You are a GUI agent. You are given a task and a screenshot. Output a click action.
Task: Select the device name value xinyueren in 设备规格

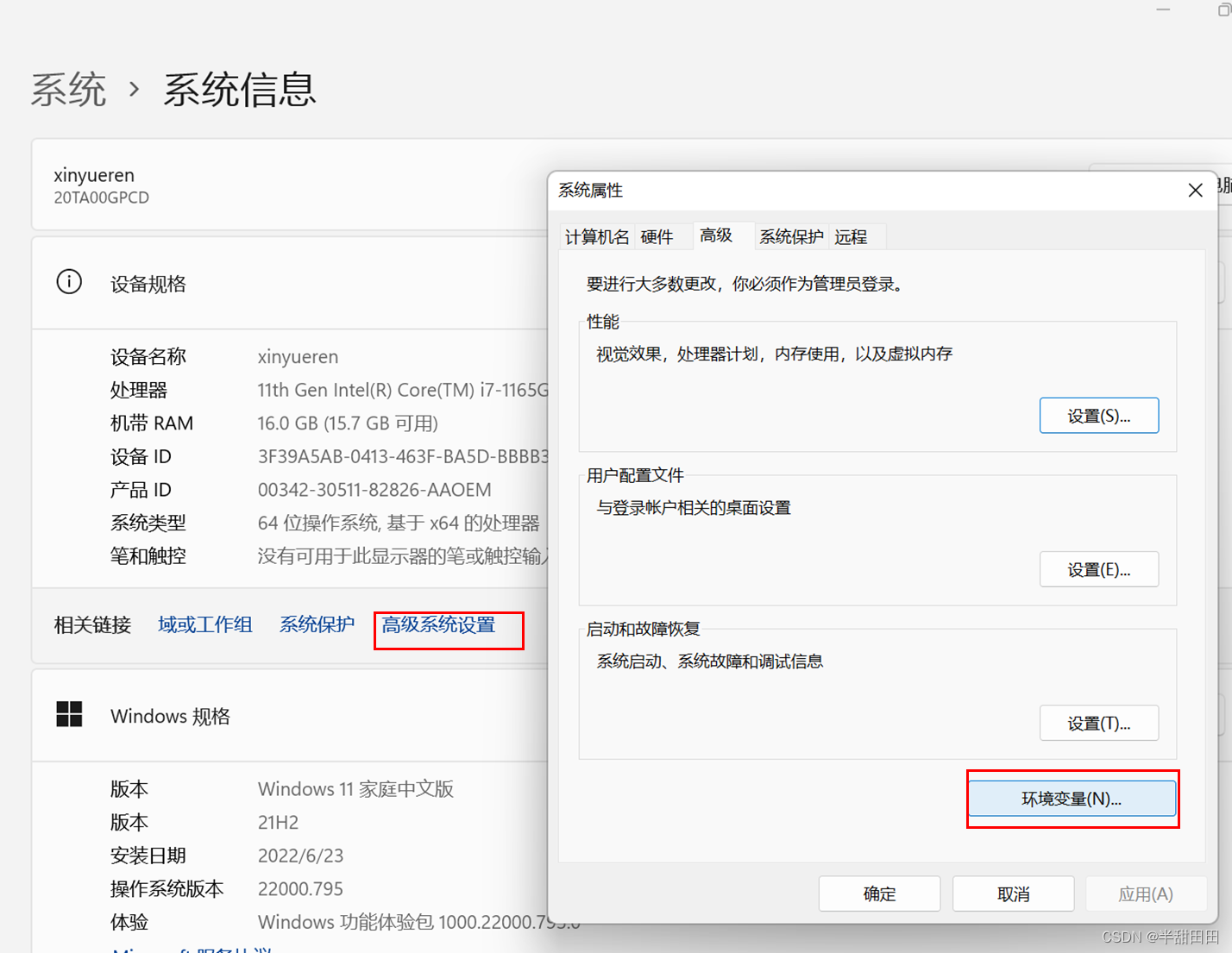click(298, 356)
